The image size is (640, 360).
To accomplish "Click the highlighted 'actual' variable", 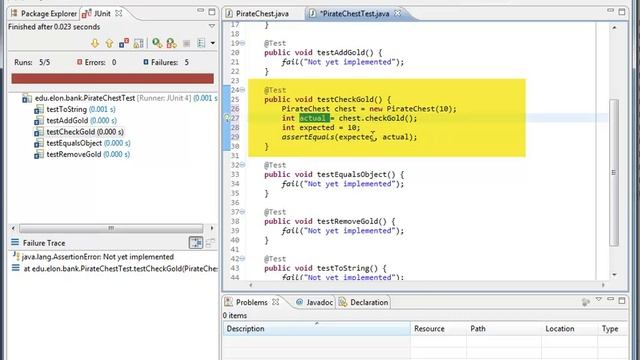I will (314, 118).
